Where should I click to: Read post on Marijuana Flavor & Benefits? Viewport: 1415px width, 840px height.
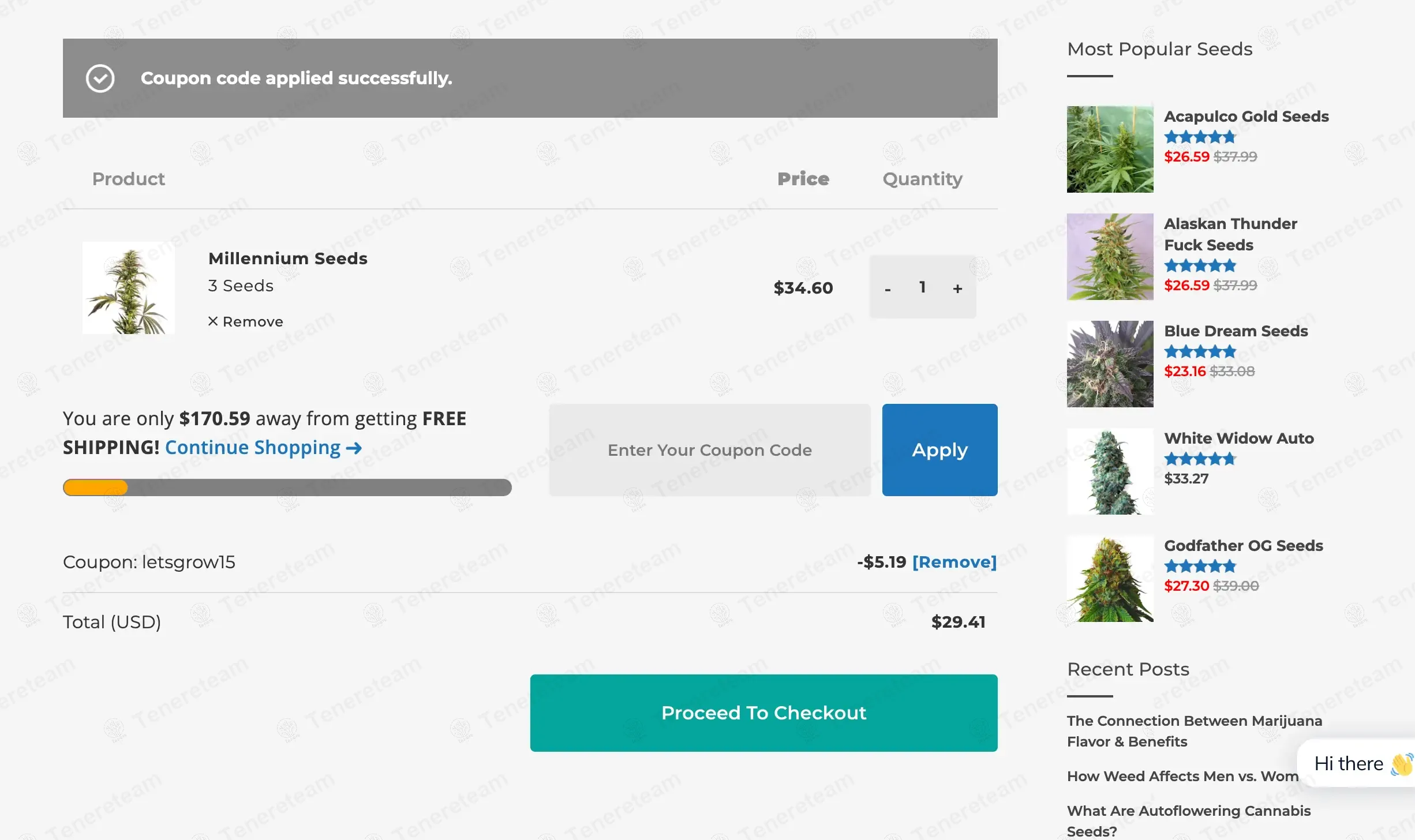click(1195, 731)
